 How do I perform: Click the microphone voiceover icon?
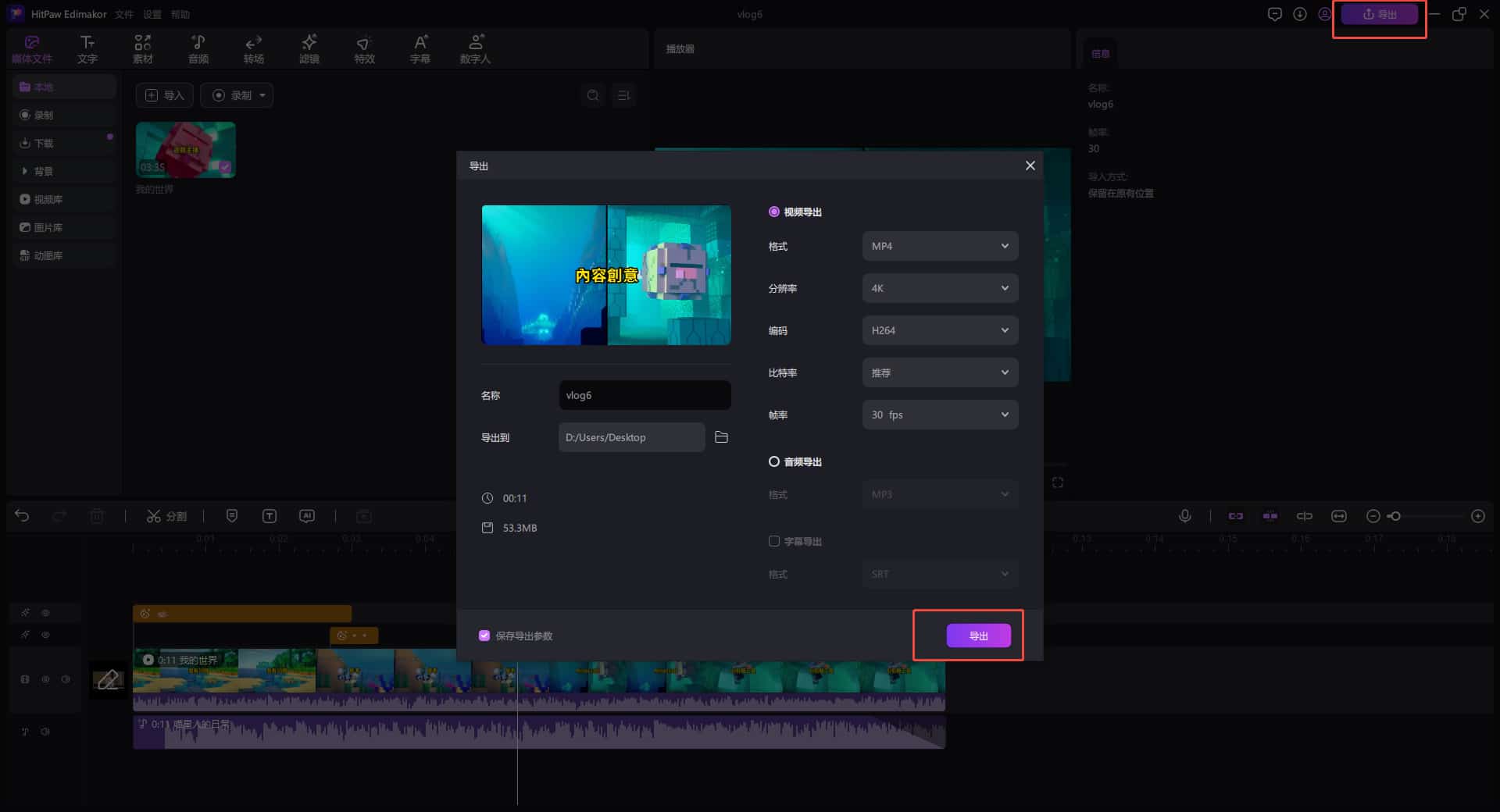(x=1184, y=516)
